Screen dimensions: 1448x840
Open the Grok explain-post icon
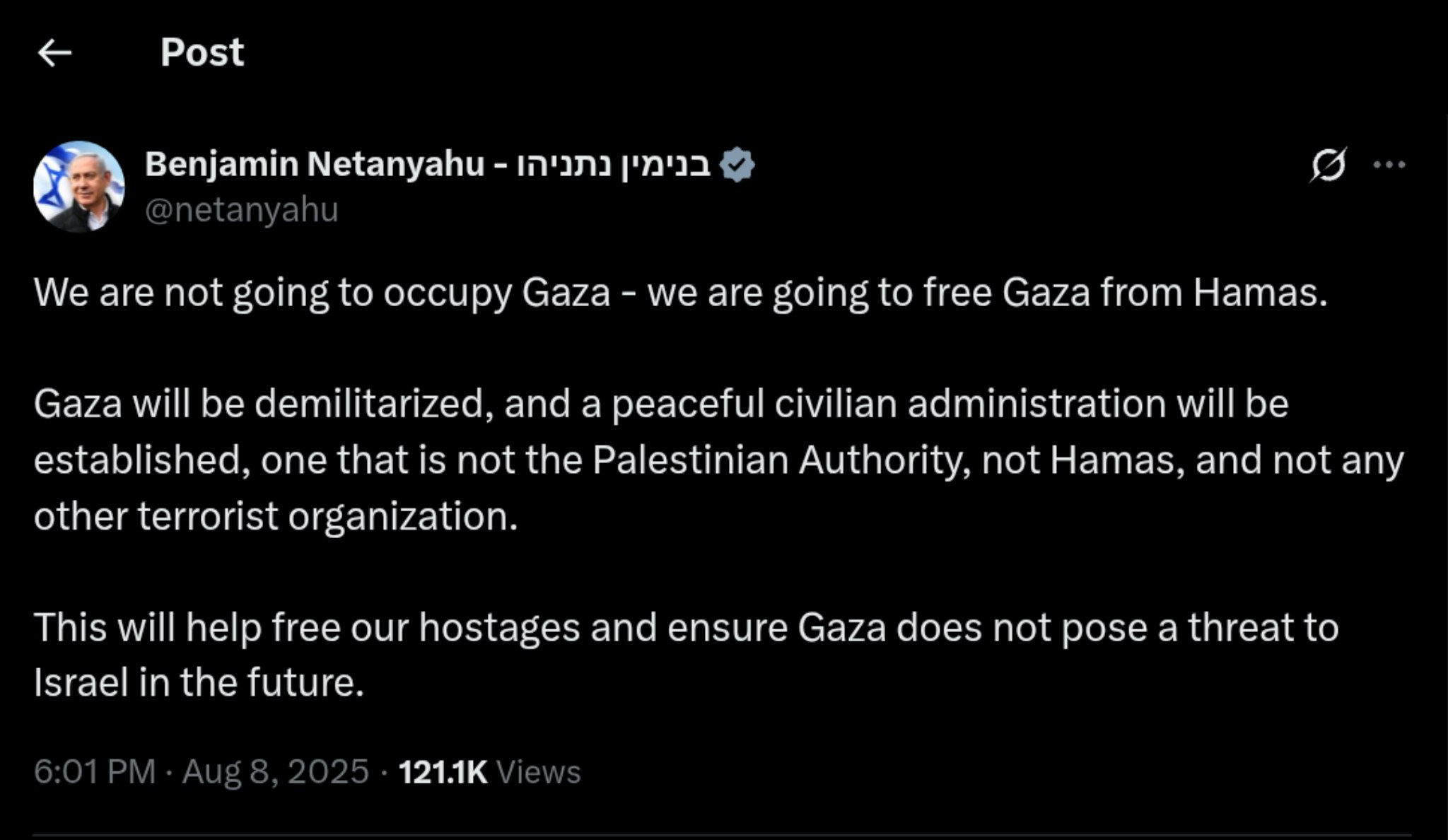[1328, 165]
